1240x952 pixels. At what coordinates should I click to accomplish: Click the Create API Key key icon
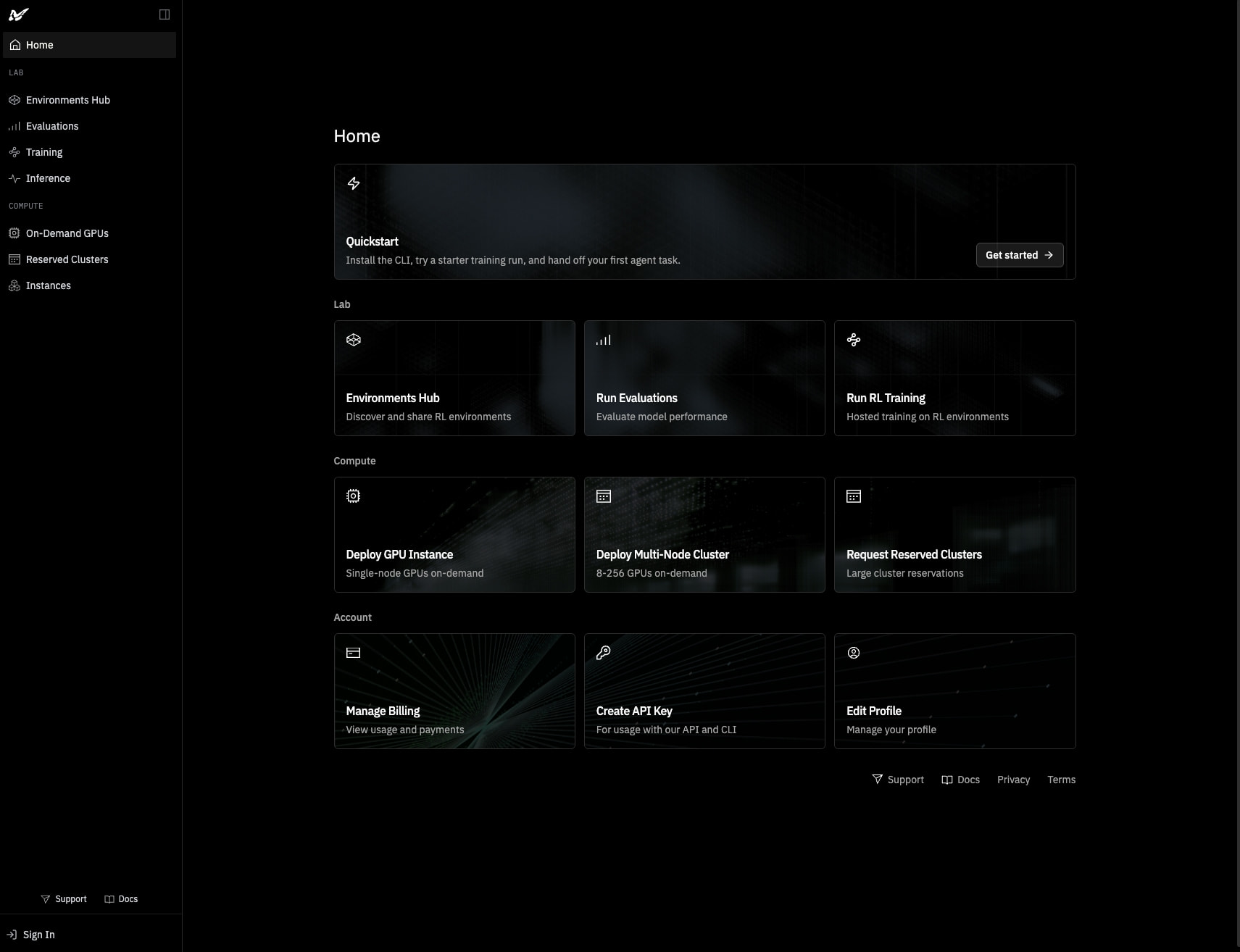tap(604, 653)
